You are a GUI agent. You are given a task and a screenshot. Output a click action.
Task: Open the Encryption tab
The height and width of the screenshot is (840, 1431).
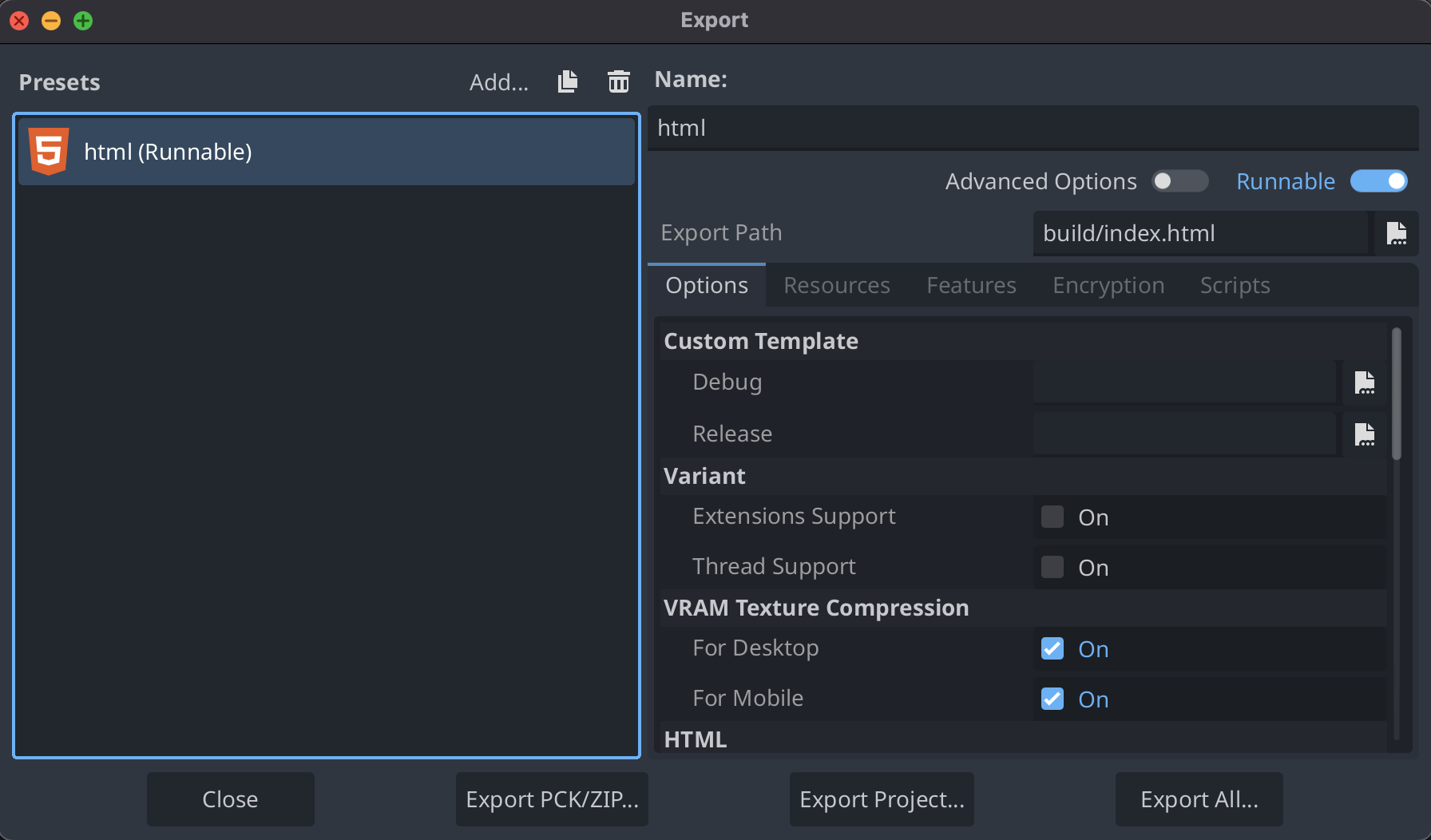point(1108,286)
